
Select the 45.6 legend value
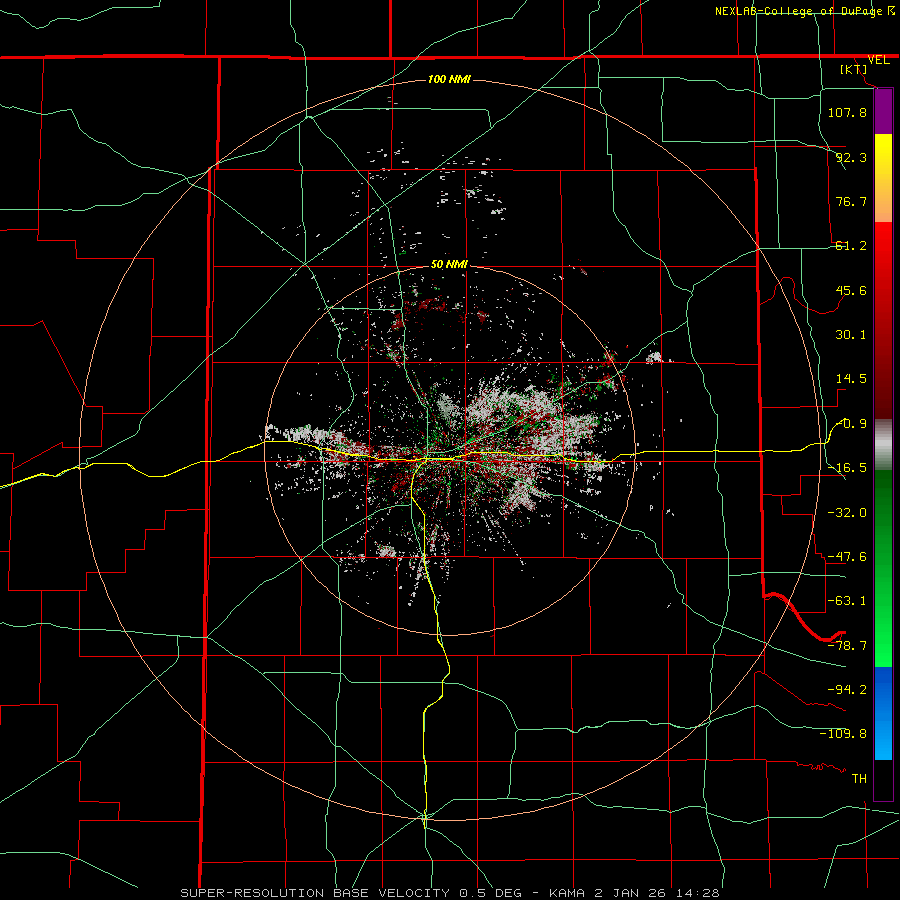point(851,290)
